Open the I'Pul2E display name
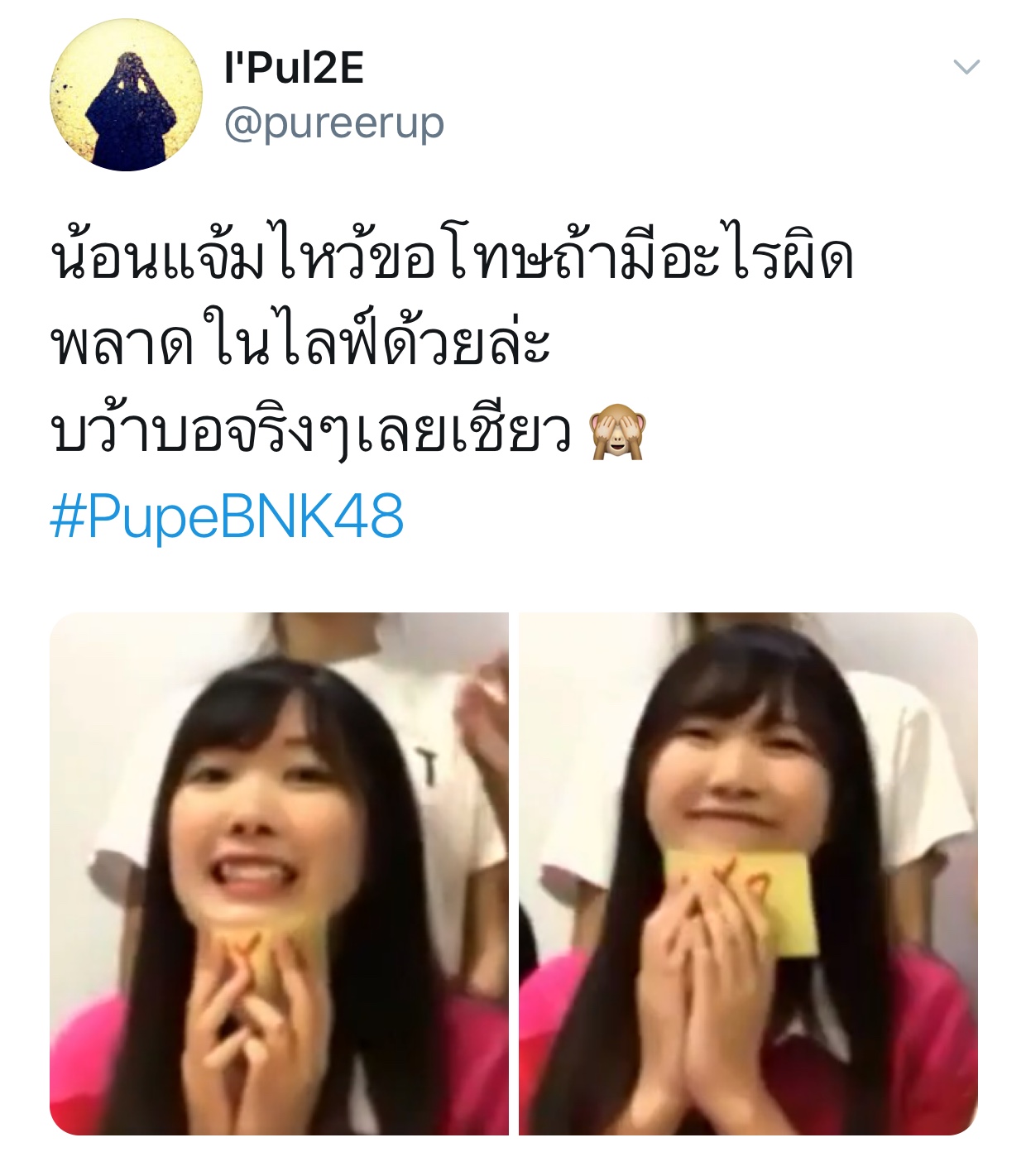 [x=294, y=68]
